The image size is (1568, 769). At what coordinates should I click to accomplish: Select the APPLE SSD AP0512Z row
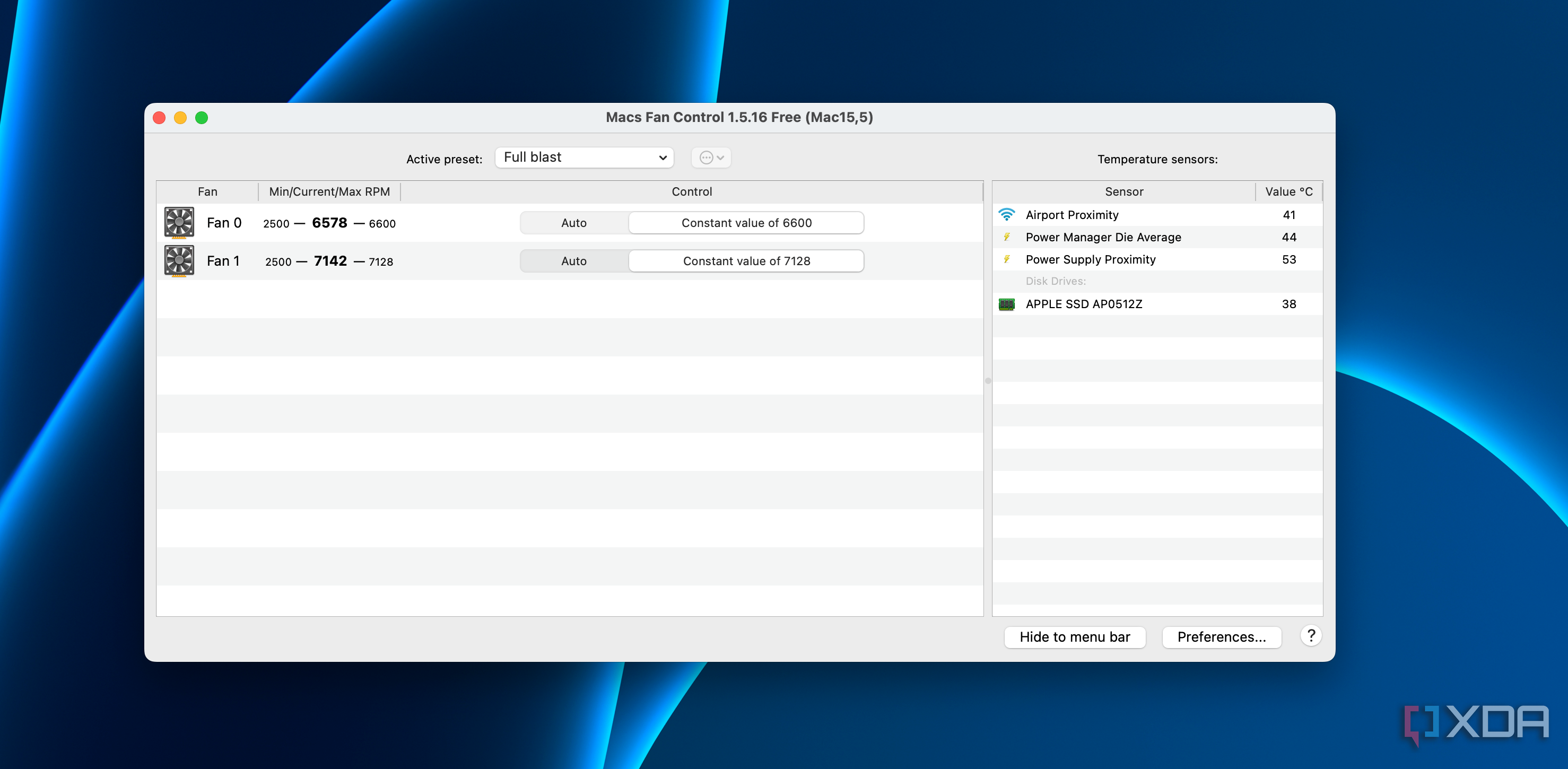[x=1157, y=304]
